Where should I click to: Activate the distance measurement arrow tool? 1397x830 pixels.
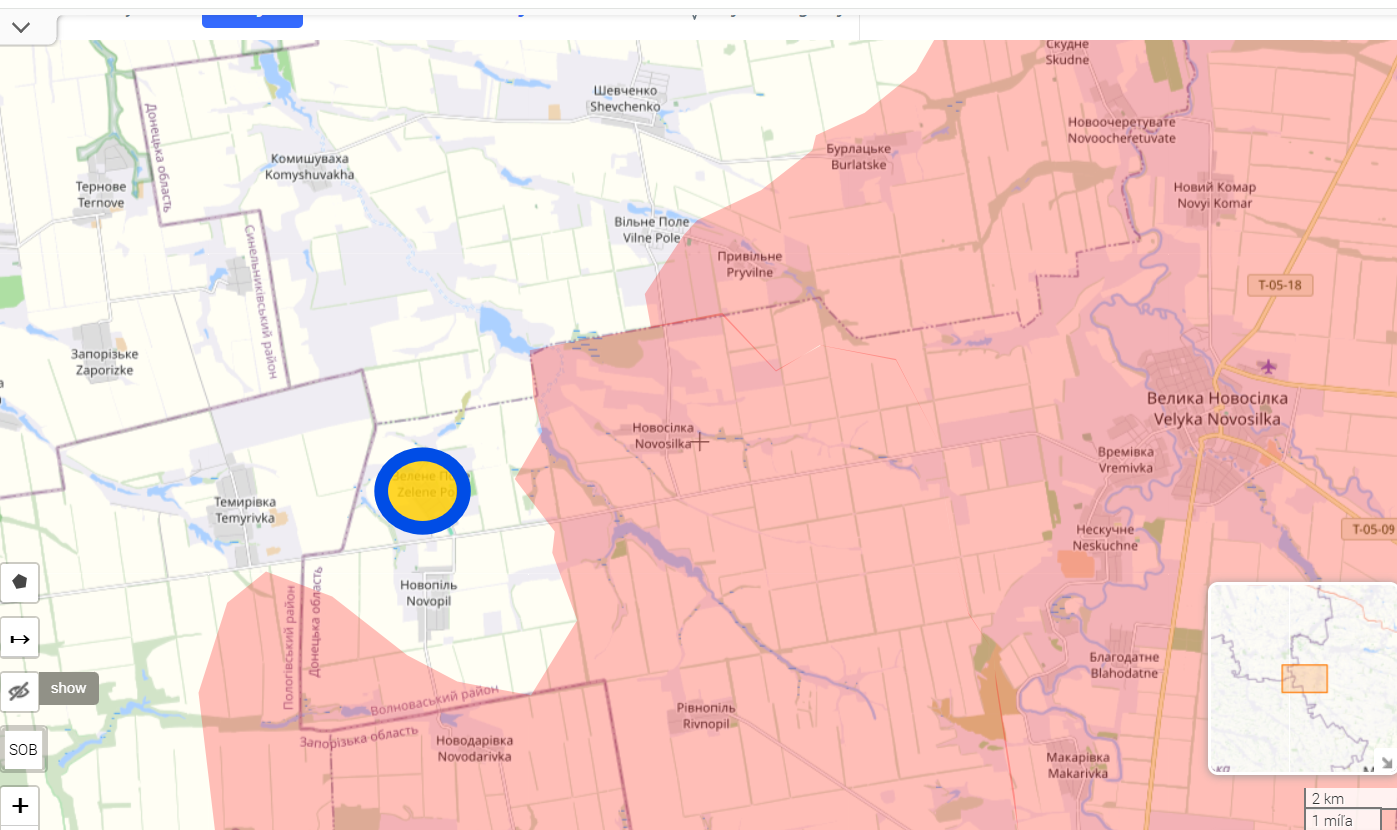(19, 638)
